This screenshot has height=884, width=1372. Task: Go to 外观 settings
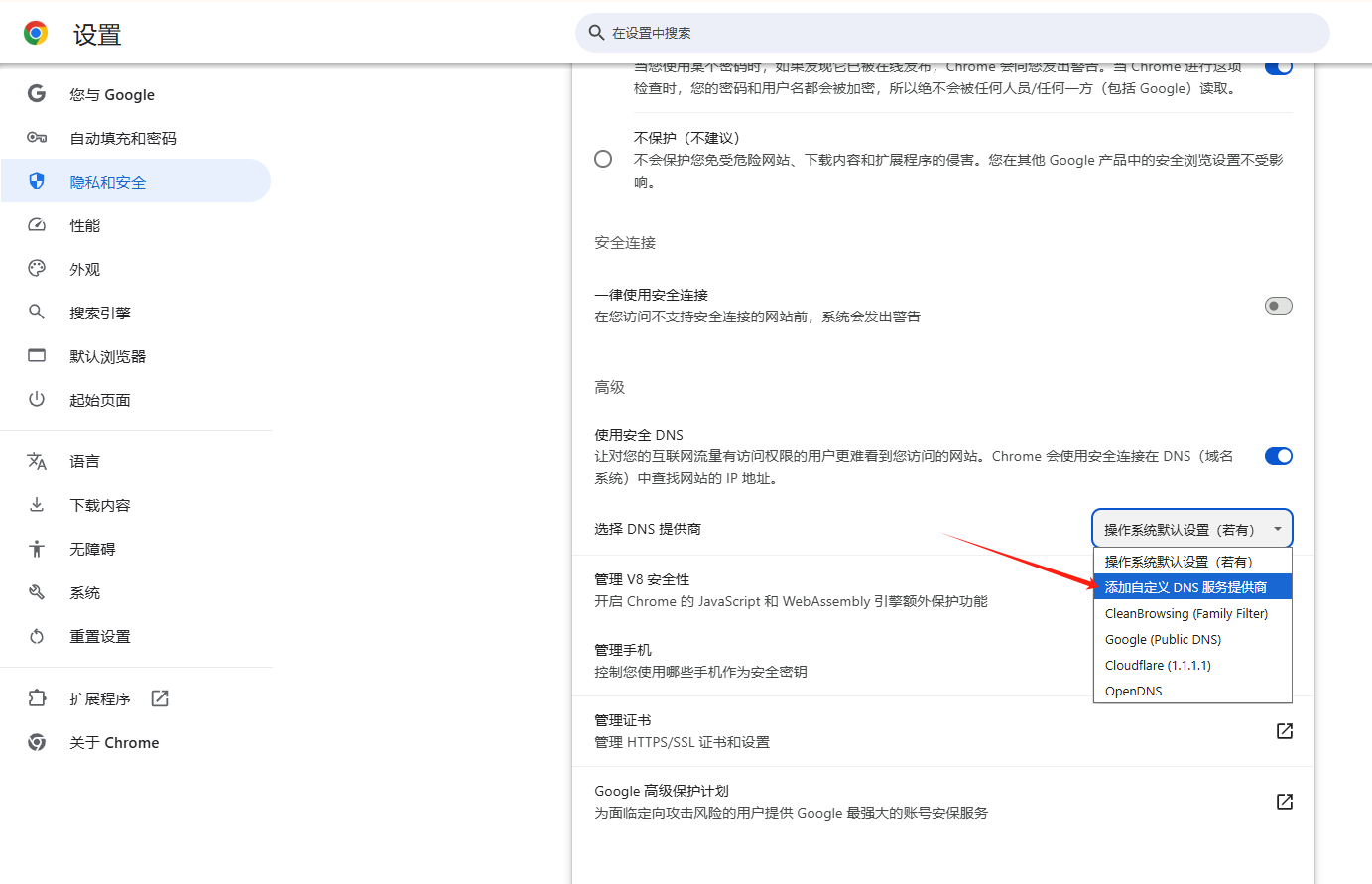136,269
